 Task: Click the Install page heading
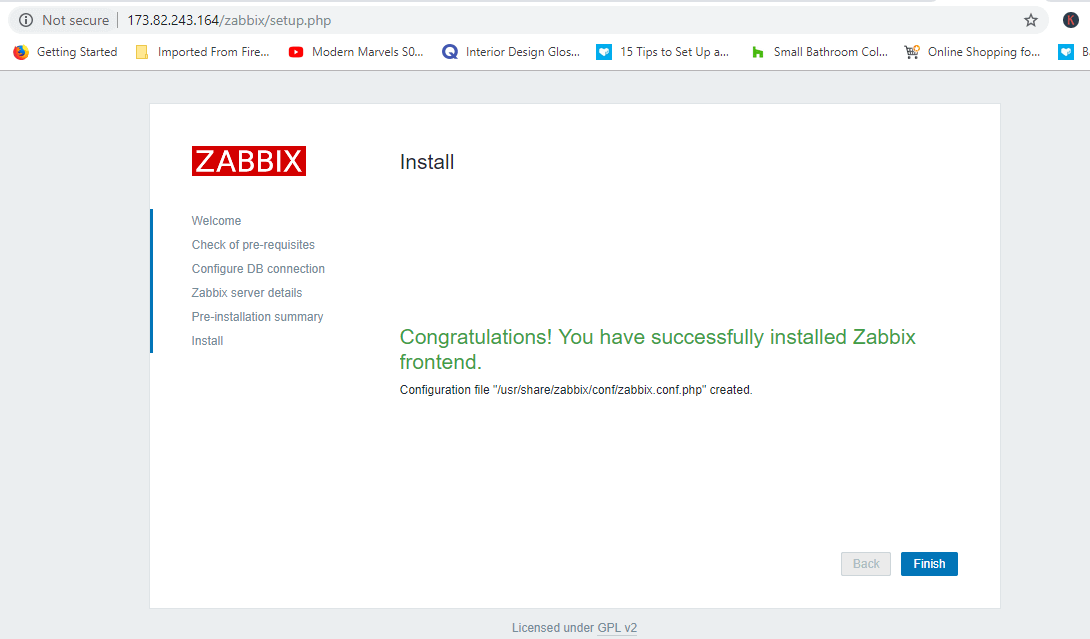pos(427,162)
